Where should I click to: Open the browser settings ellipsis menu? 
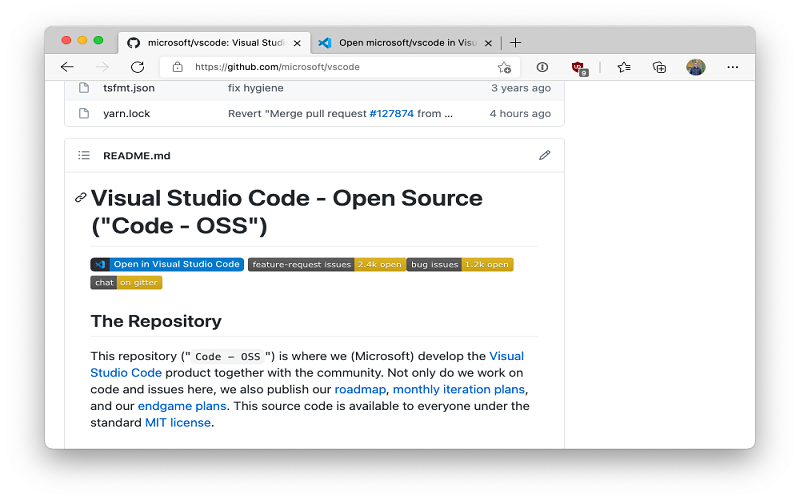click(x=733, y=67)
